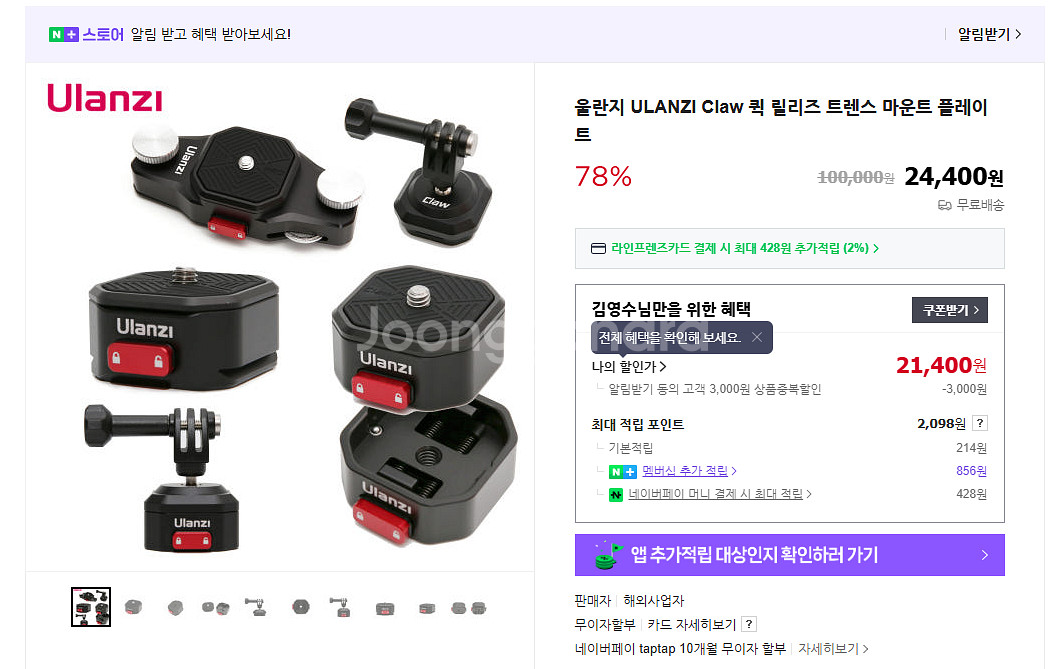Click the N+ store badge icon
The height and width of the screenshot is (669, 1062).
pos(64,34)
